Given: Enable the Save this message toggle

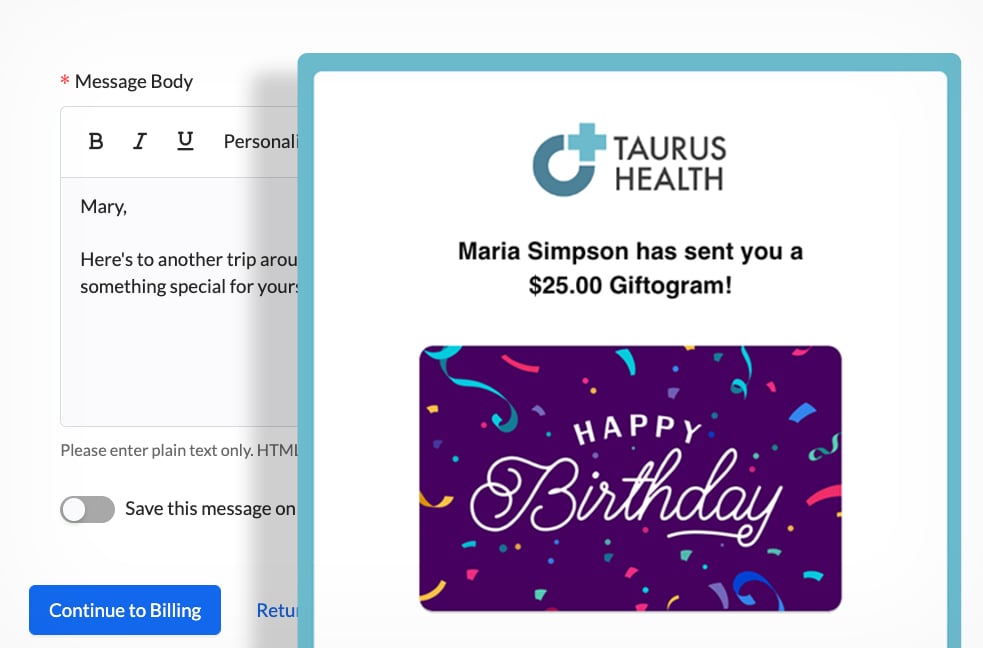Looking at the screenshot, I should tap(87, 509).
